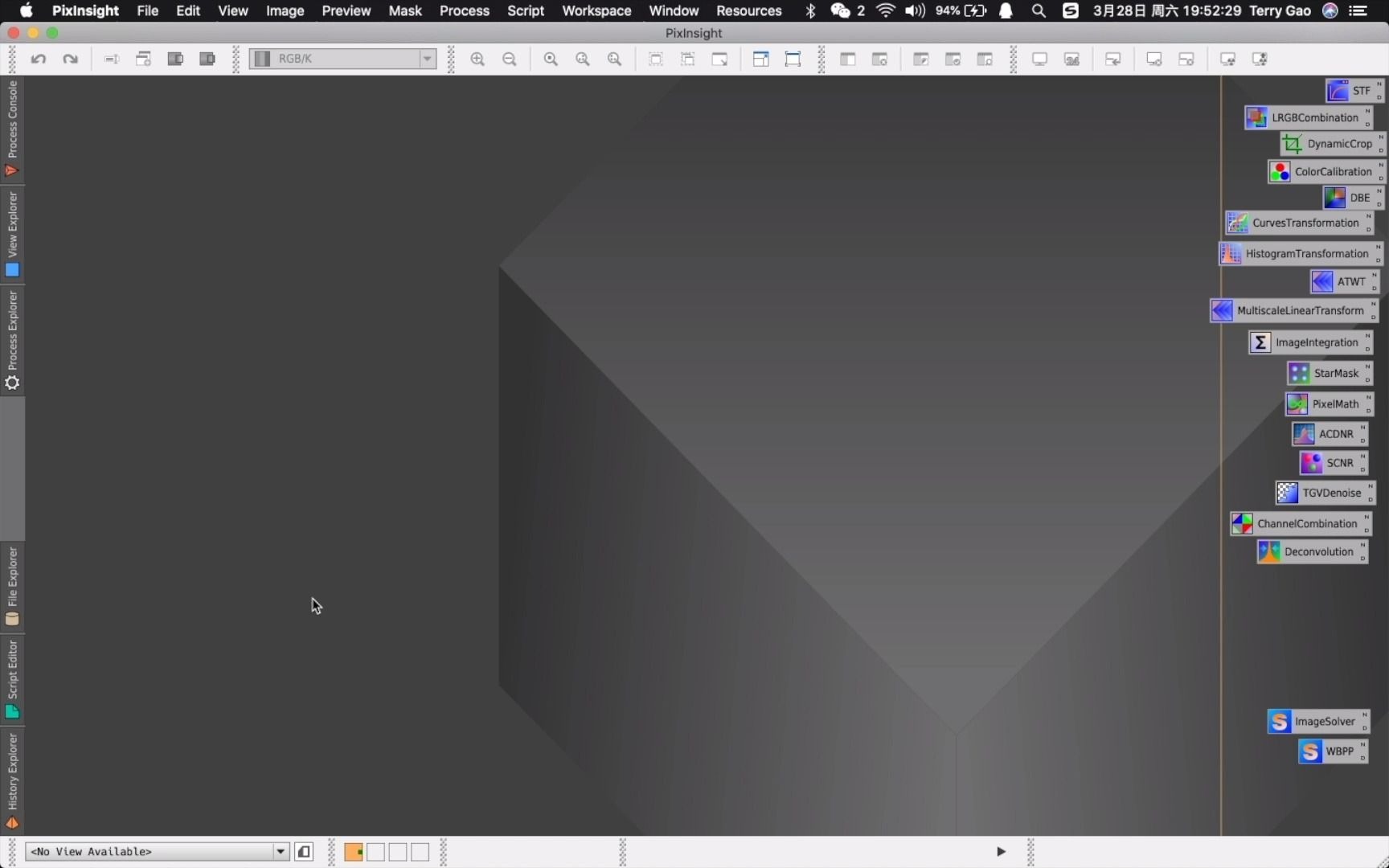Switch to the third workspace box

click(398, 852)
